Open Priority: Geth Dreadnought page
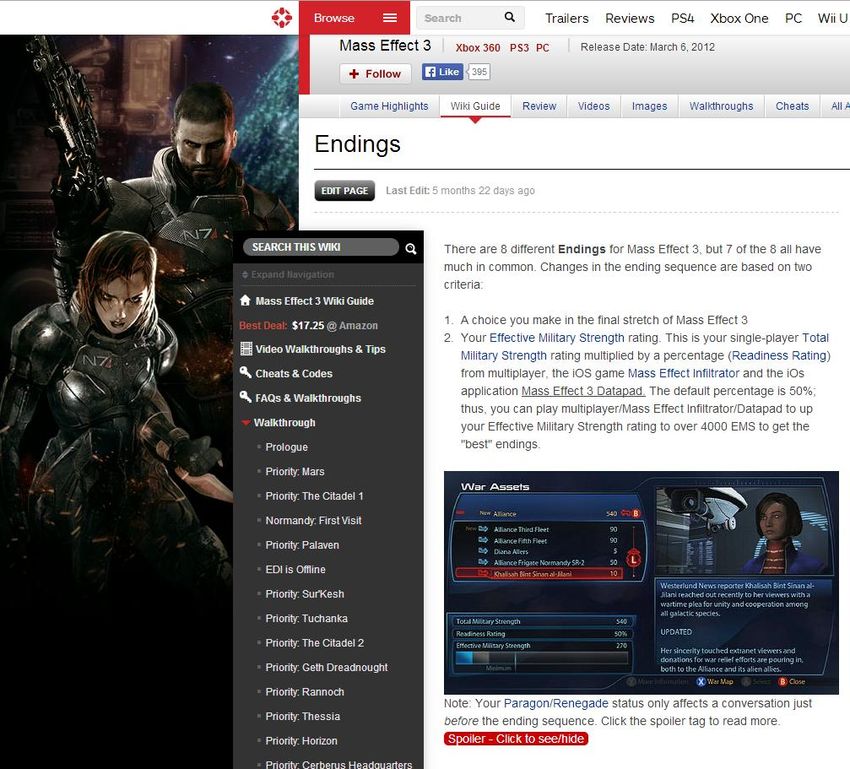This screenshot has height=769, width=850. coord(326,667)
